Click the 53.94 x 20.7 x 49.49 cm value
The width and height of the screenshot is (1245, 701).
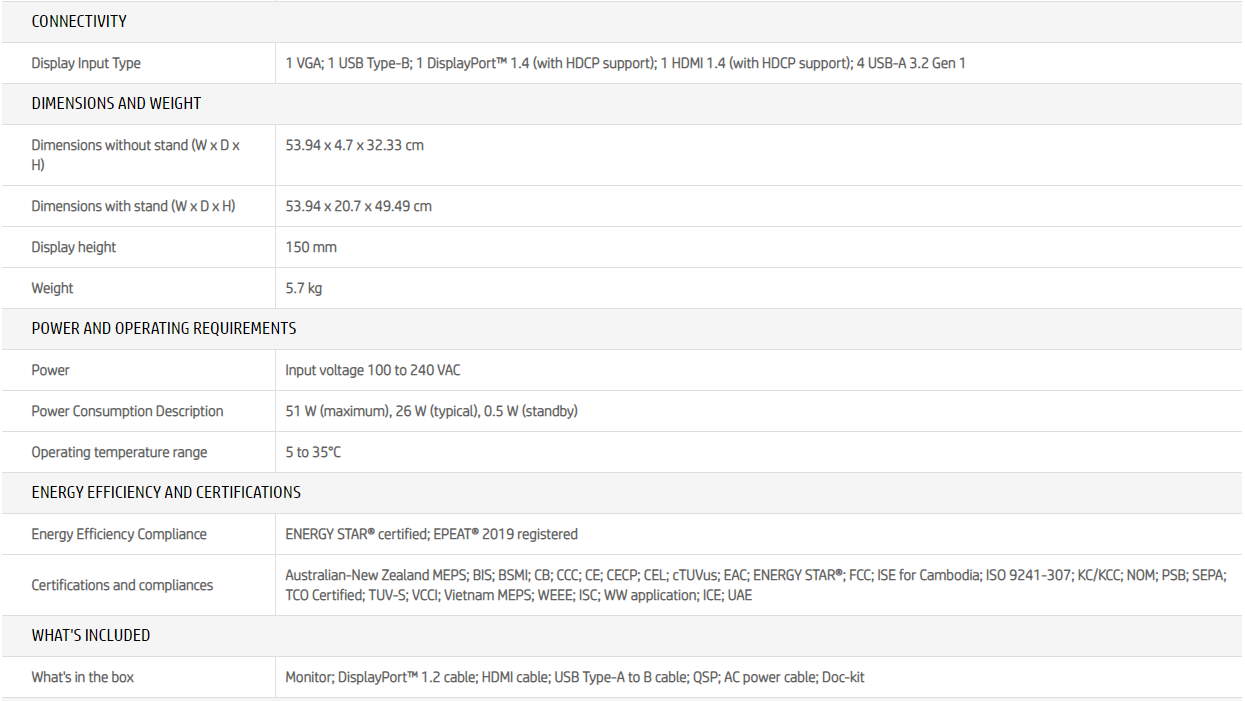358,206
